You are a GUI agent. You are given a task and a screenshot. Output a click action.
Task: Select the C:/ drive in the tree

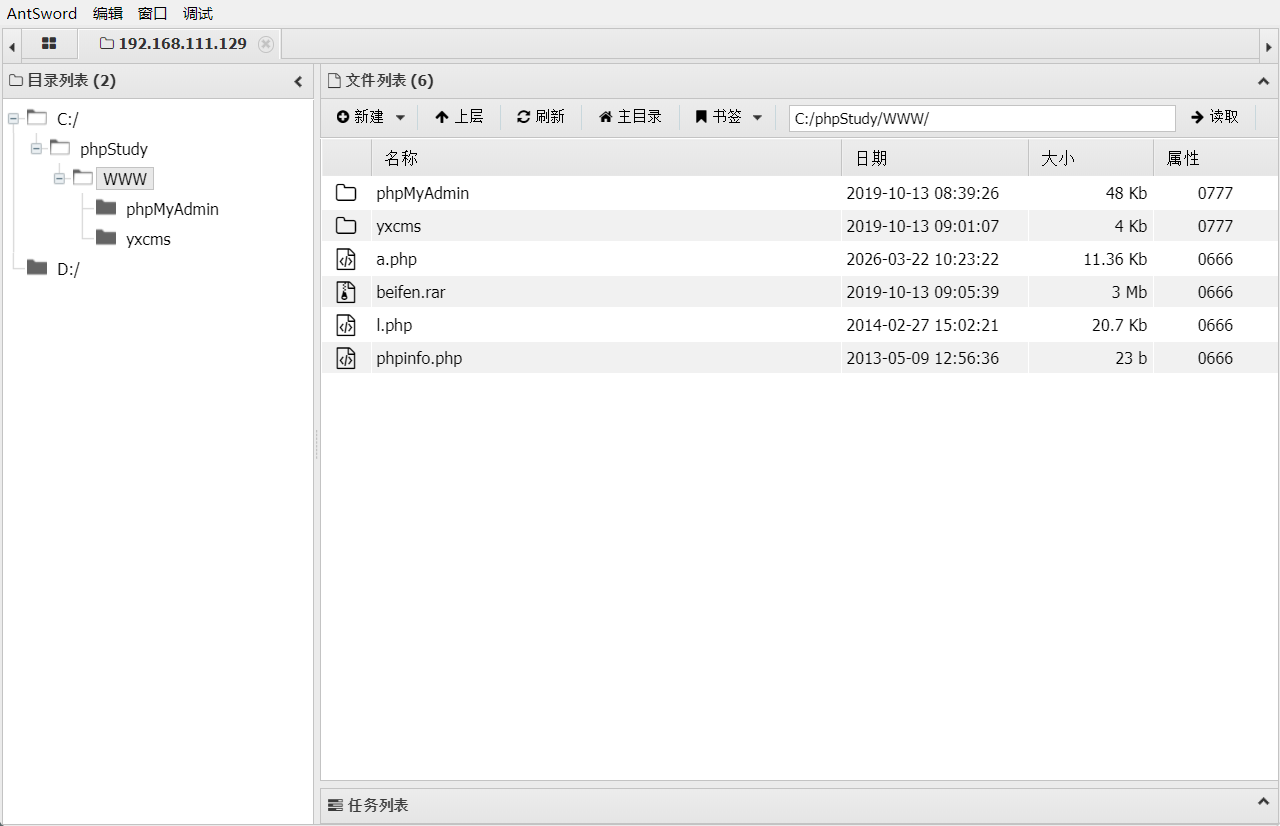pos(67,119)
